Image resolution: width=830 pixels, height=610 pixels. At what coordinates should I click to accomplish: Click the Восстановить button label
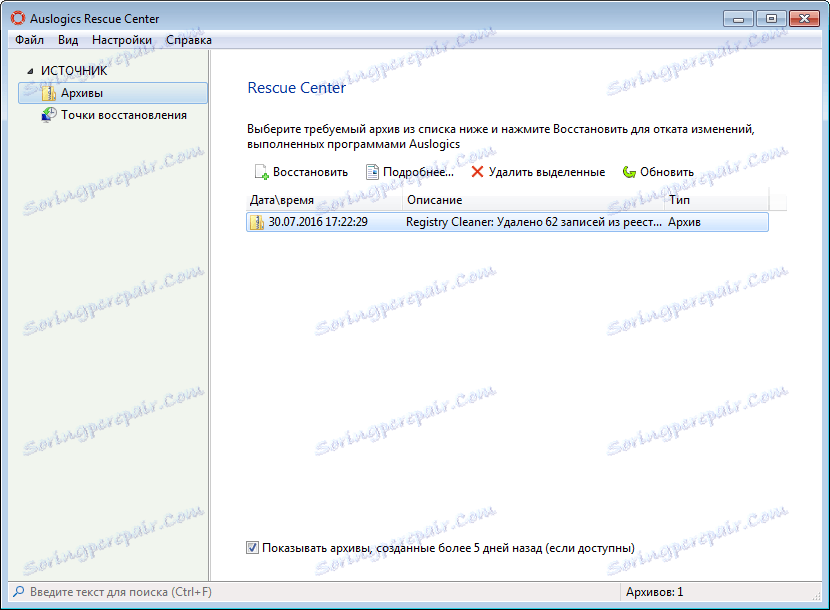point(310,172)
